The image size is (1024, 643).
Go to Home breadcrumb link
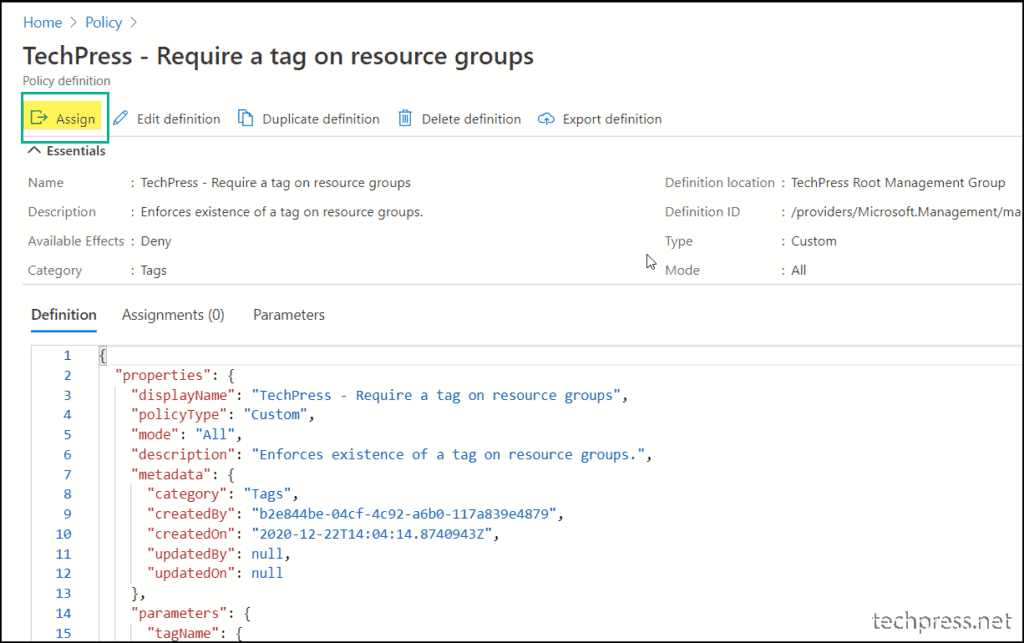42,22
